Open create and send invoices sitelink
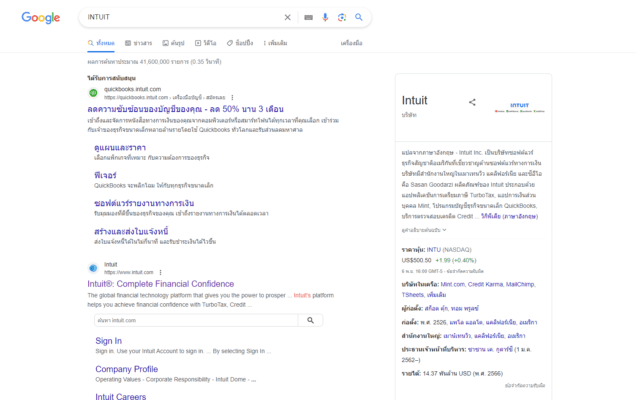The width and height of the screenshot is (637, 400). coord(131,231)
